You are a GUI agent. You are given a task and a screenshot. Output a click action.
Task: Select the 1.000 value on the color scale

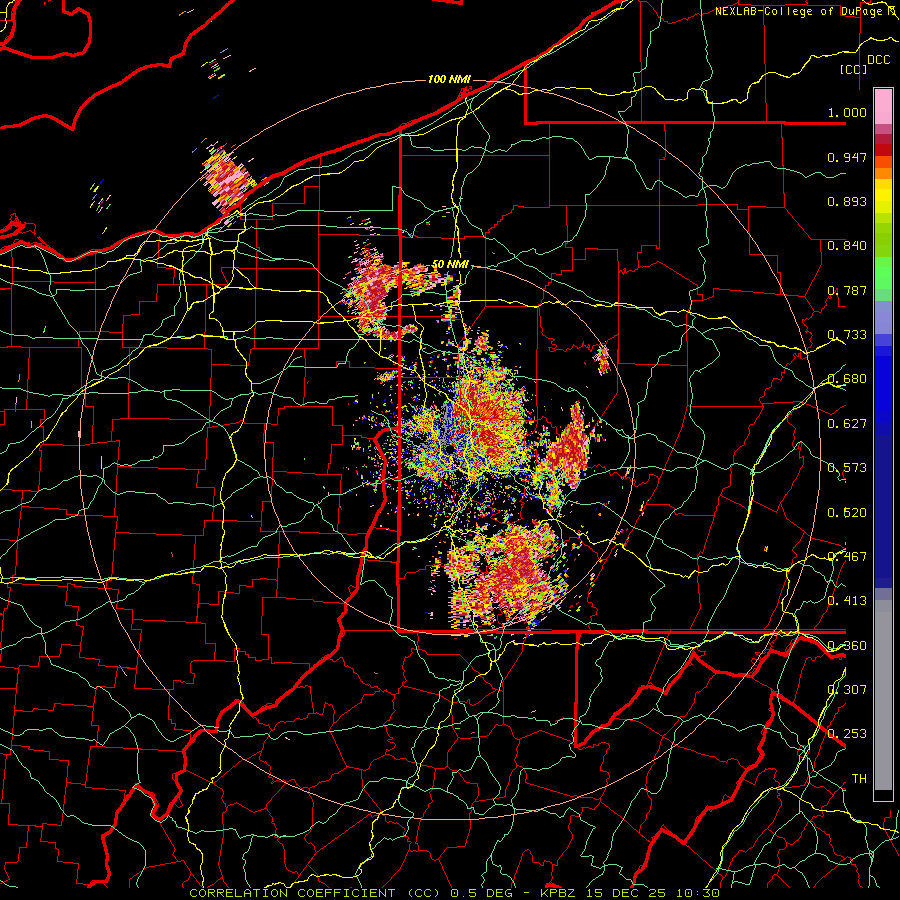pos(847,112)
